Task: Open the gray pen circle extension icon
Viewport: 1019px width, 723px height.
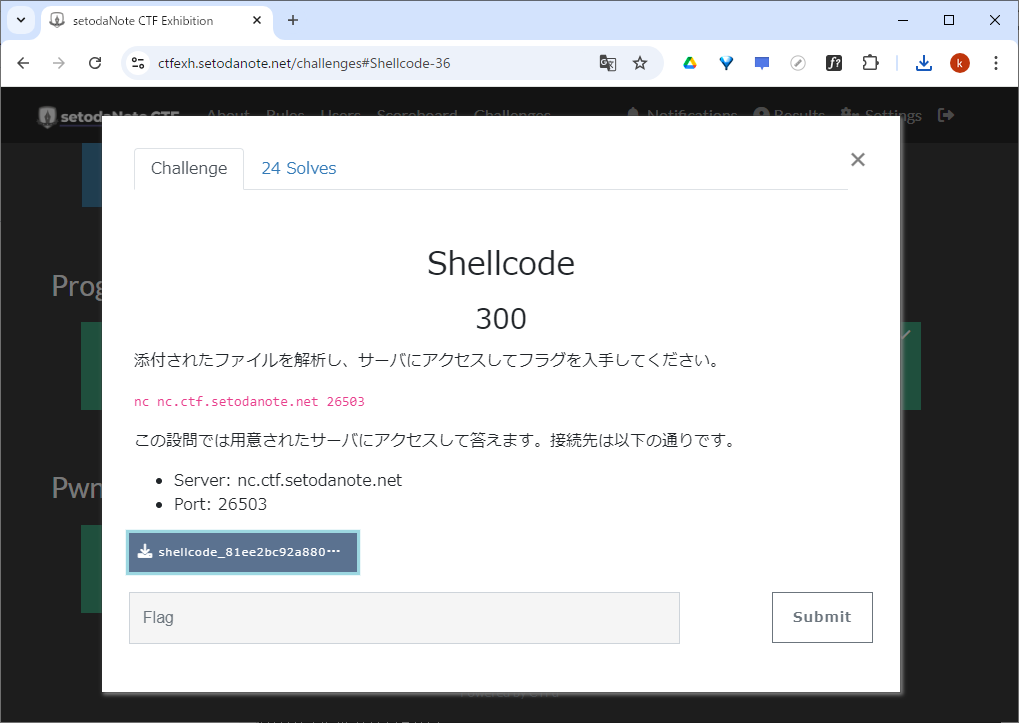Action: 798,63
